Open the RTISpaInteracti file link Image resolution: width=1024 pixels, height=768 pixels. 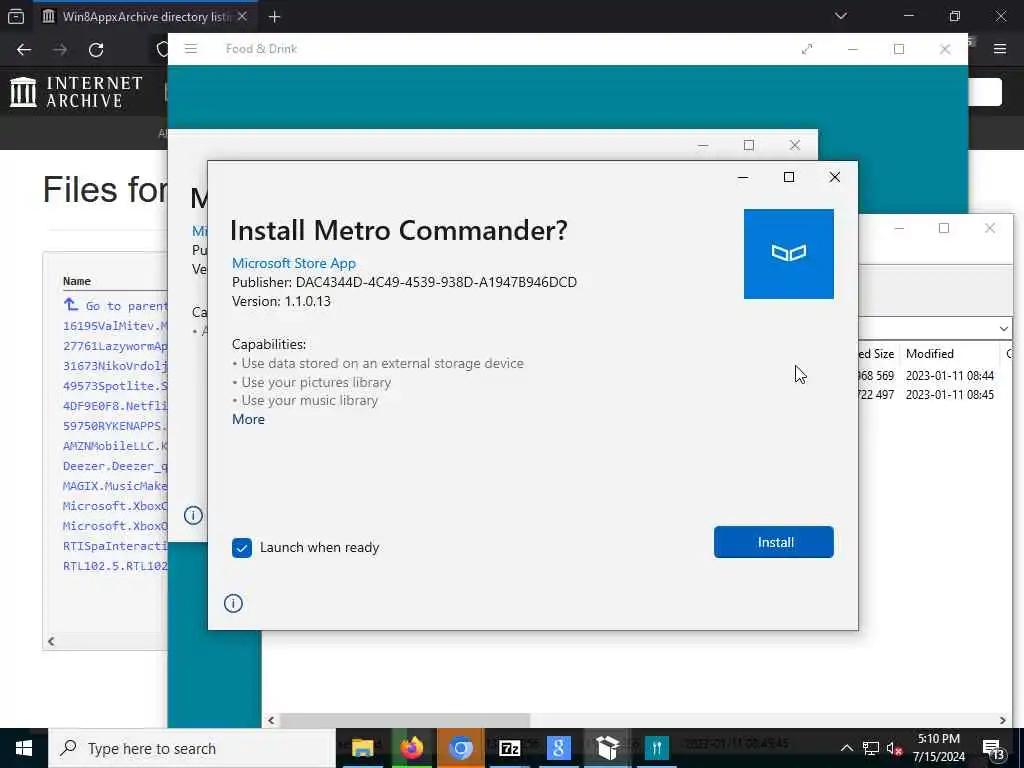click(x=115, y=546)
